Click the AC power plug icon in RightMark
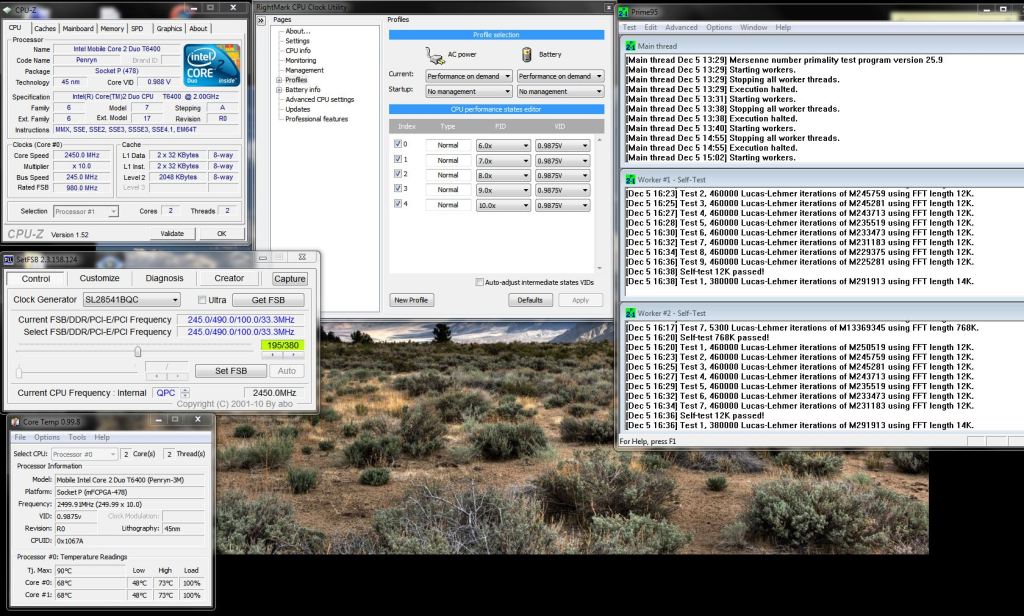Screen dimensions: 1024x616 coord(434,56)
